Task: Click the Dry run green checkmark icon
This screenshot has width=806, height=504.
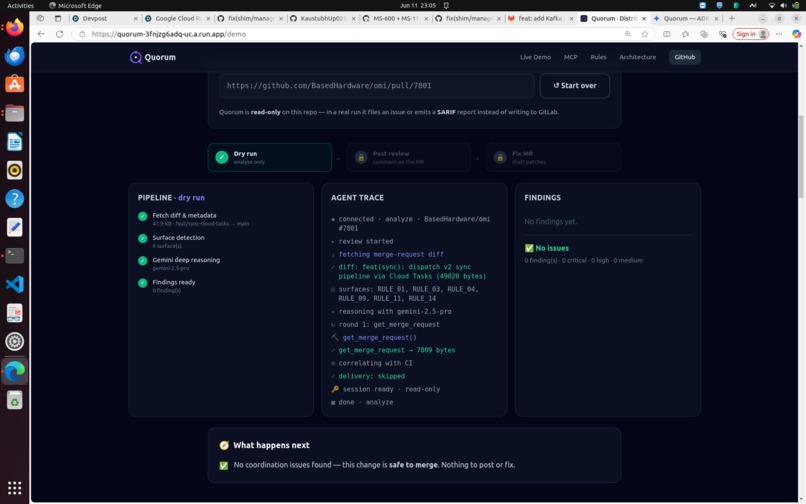Action: point(222,157)
